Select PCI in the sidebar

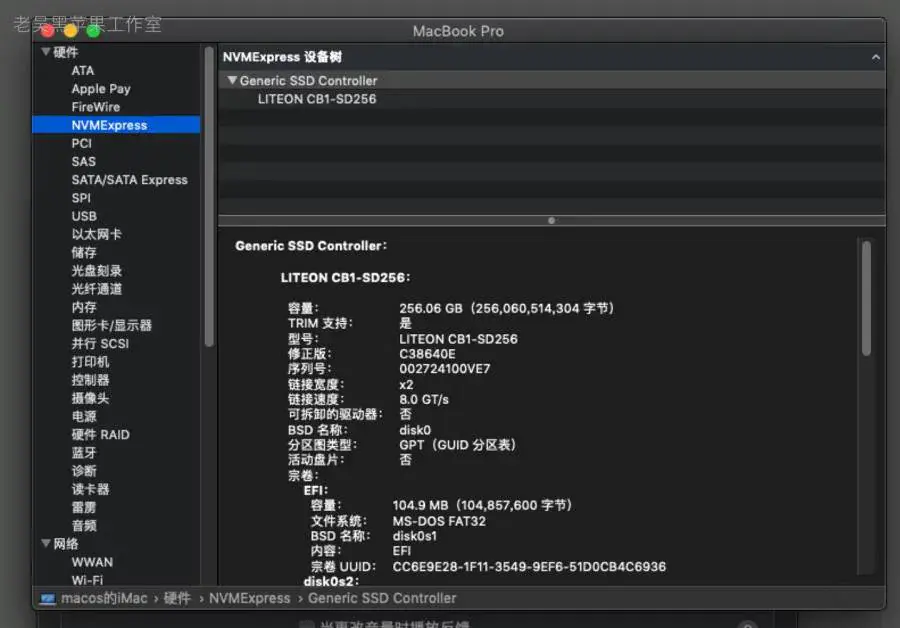point(82,144)
